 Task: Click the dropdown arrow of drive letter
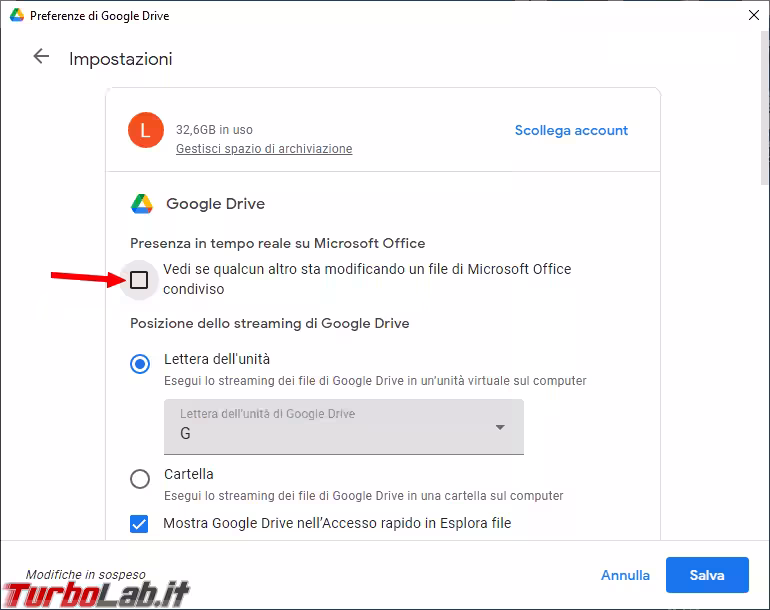(500, 428)
